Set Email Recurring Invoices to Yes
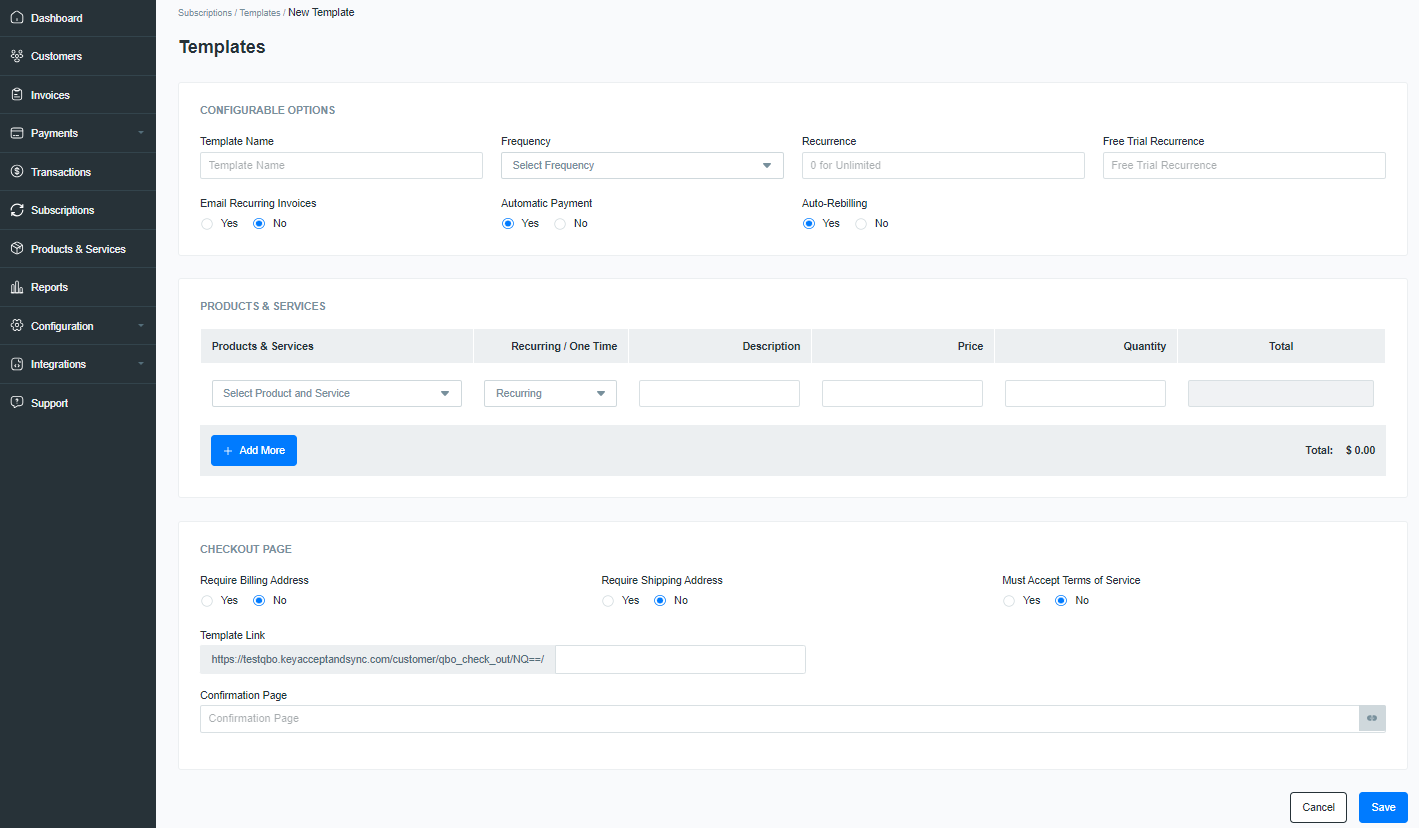Image resolution: width=1419 pixels, height=828 pixels. pyautogui.click(x=207, y=224)
